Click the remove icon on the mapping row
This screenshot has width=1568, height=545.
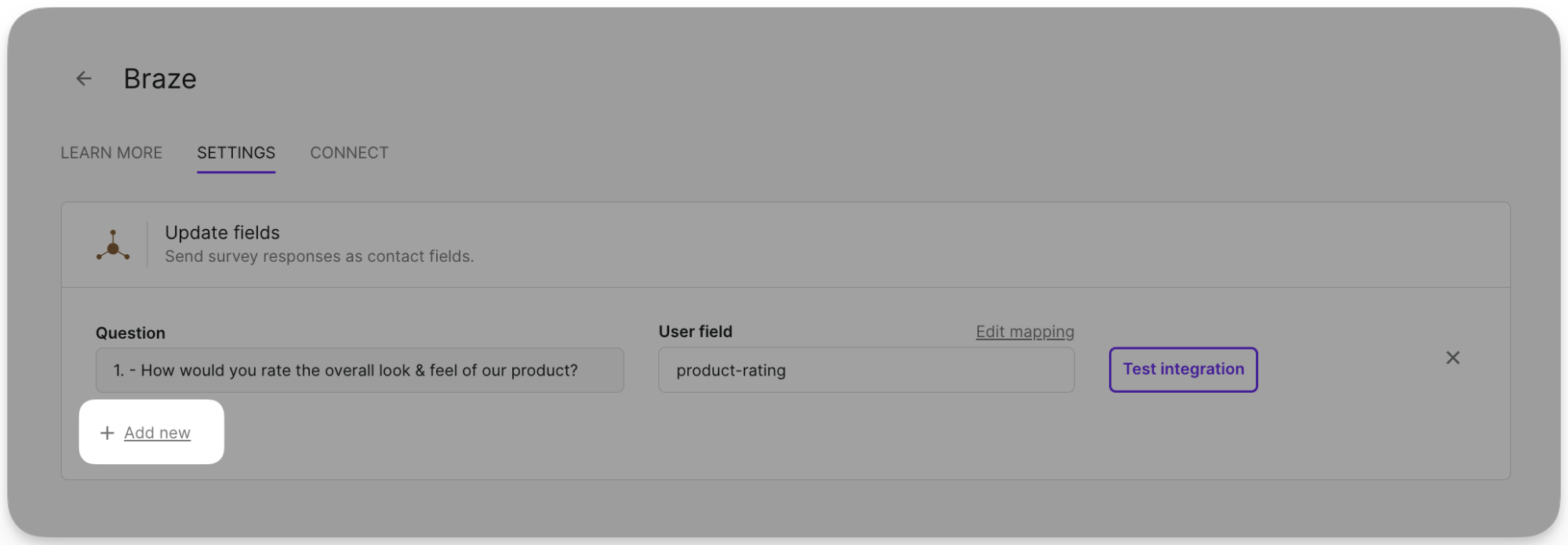coord(1452,358)
